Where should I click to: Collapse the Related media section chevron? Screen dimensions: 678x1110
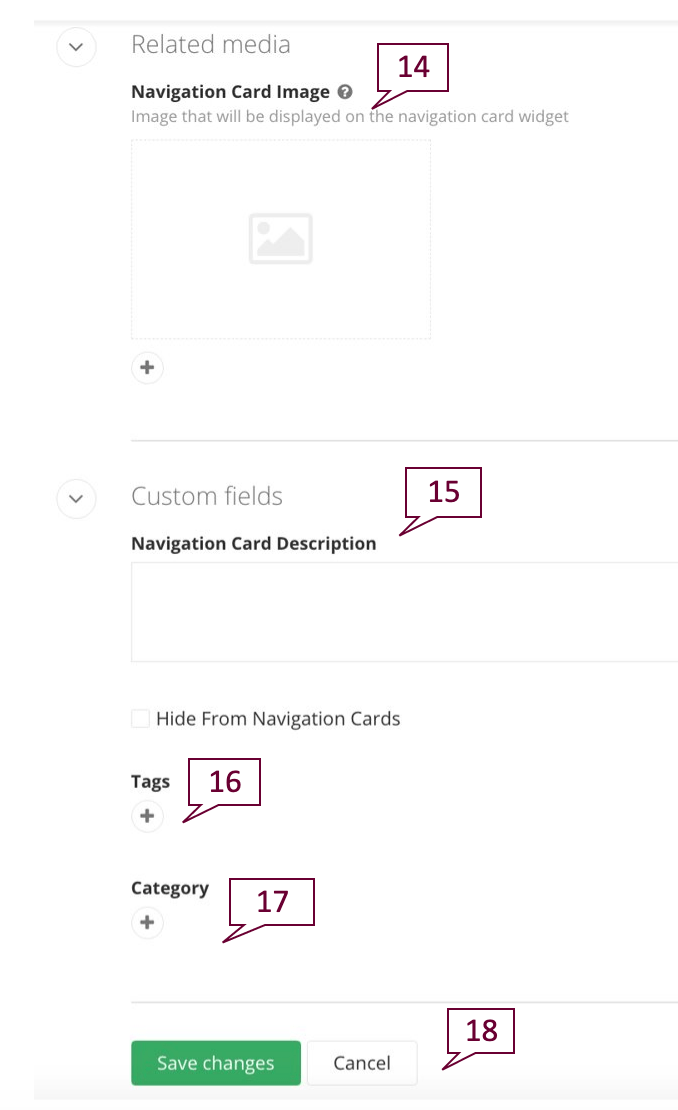point(76,47)
